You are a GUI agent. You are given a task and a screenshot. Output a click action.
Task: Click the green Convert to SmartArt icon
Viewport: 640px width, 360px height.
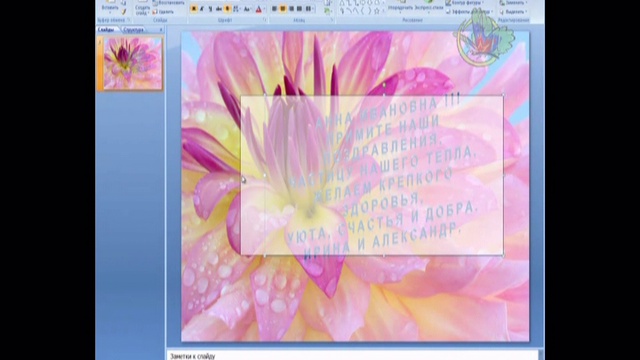point(327,11)
